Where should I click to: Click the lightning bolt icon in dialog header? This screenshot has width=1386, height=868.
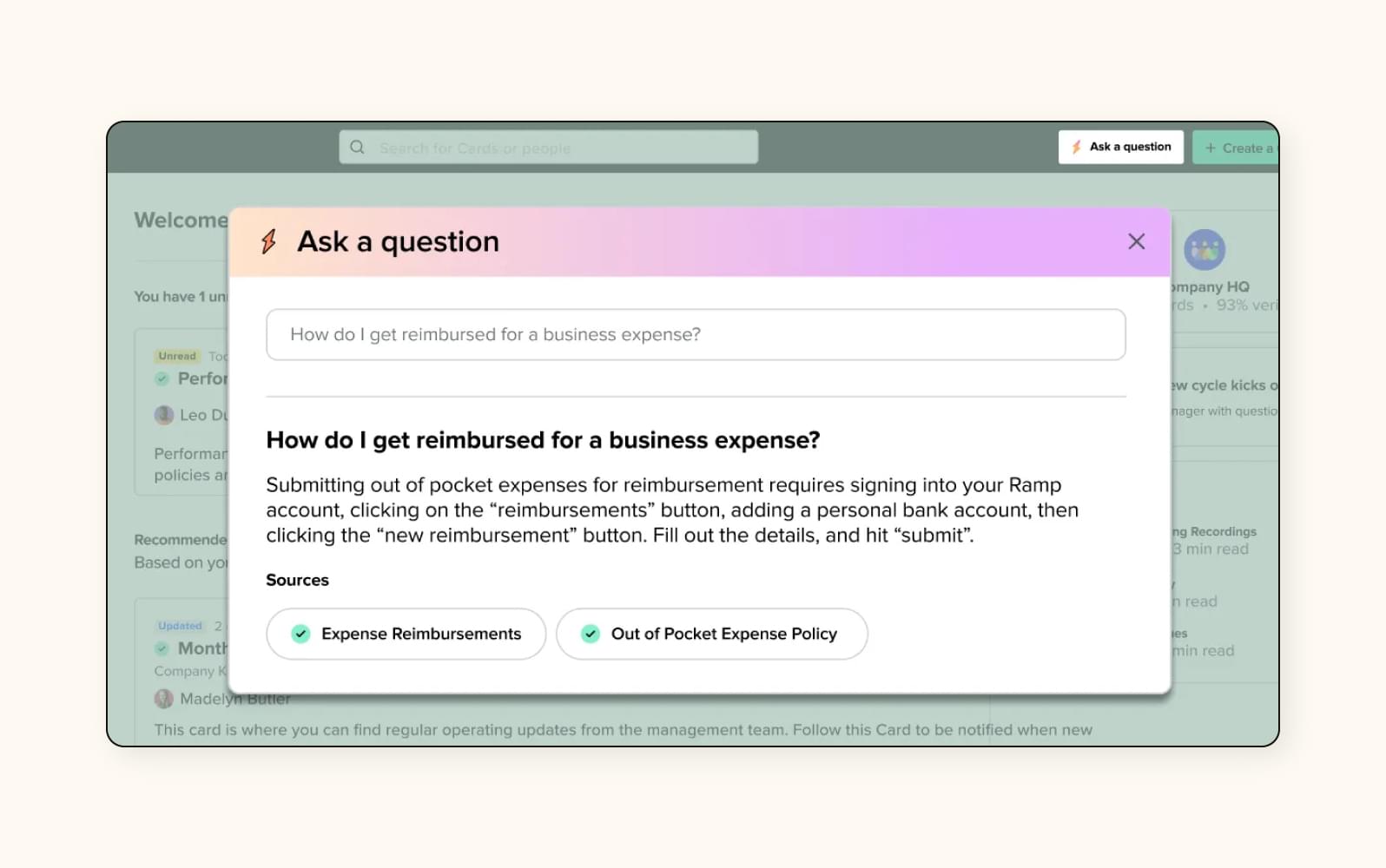[269, 241]
